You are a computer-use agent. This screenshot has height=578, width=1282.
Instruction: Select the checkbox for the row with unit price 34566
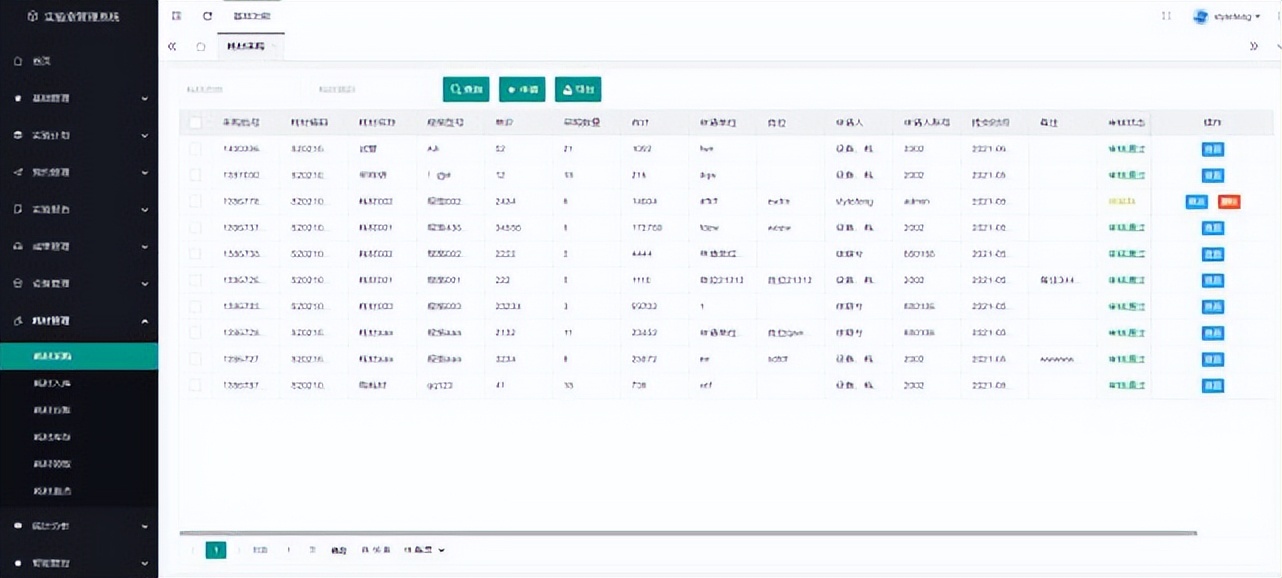click(x=196, y=228)
